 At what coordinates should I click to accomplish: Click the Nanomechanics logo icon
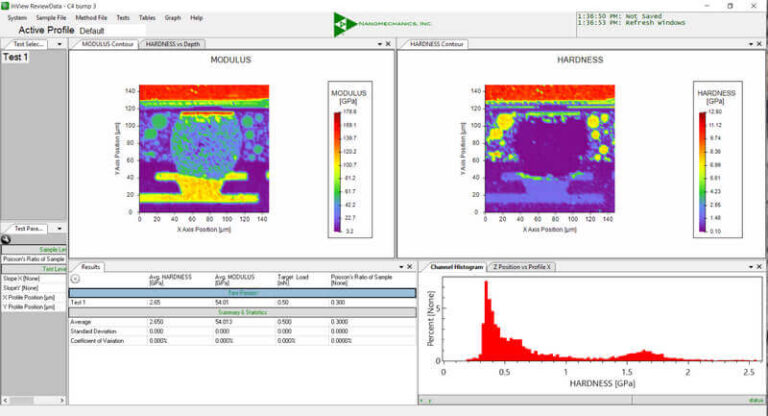345,25
